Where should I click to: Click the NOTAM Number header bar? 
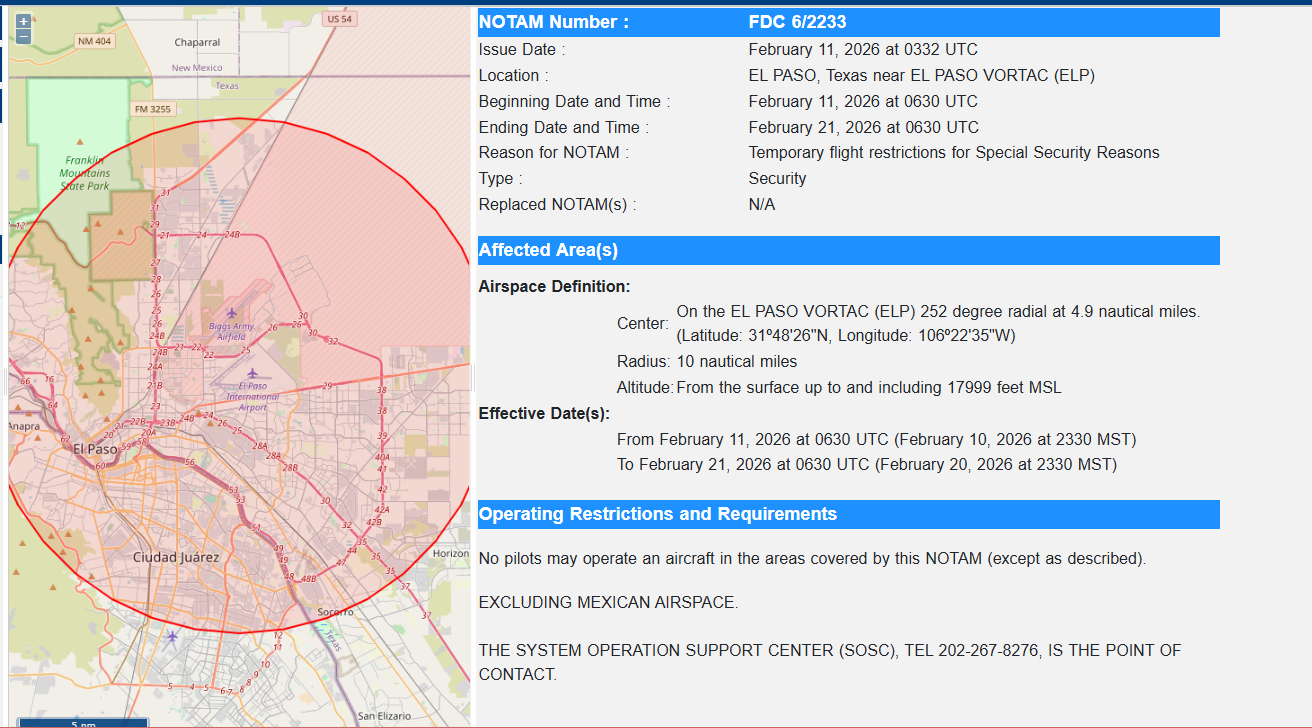coord(553,22)
